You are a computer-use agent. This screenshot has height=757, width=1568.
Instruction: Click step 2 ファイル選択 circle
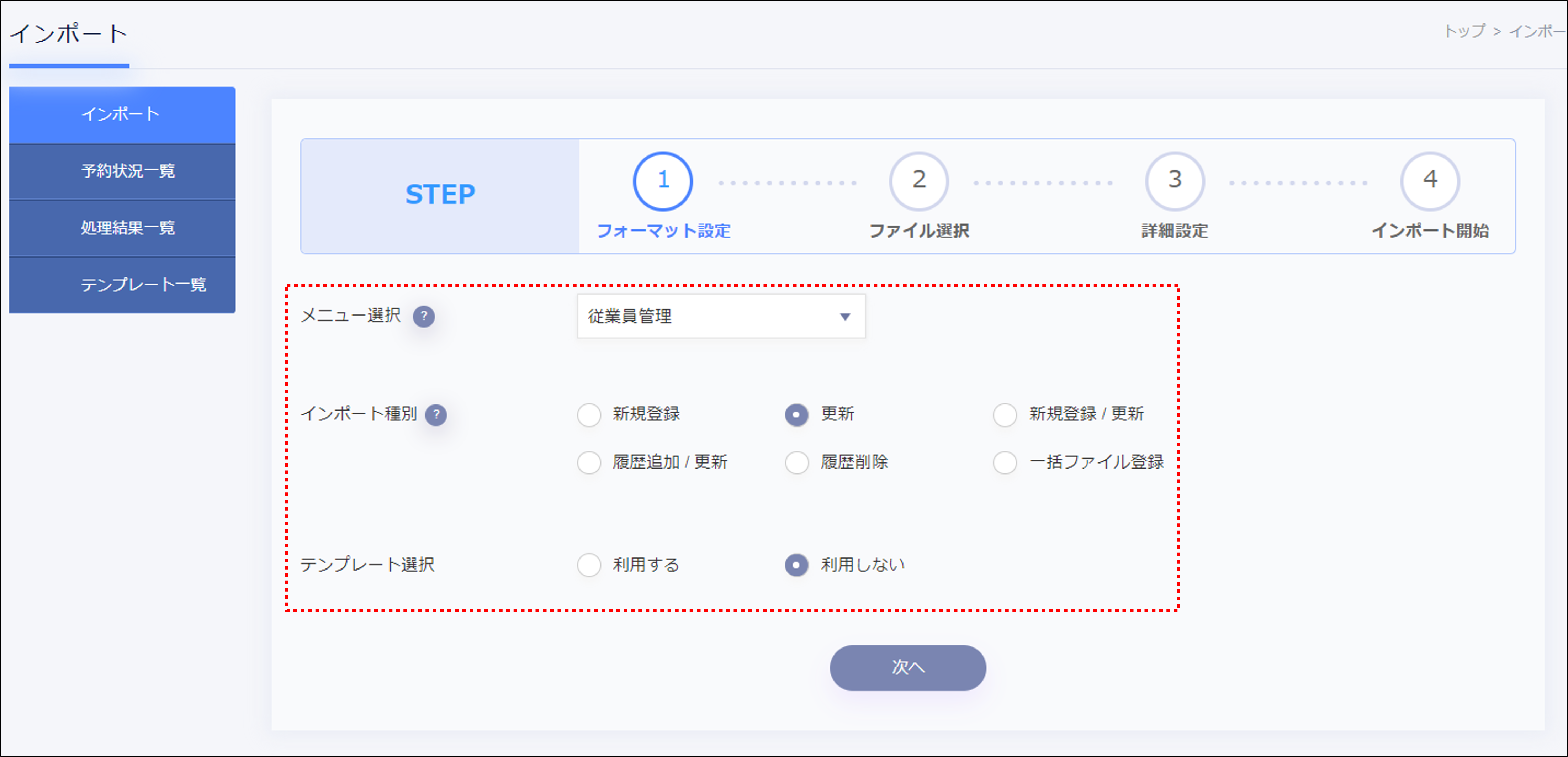918,180
